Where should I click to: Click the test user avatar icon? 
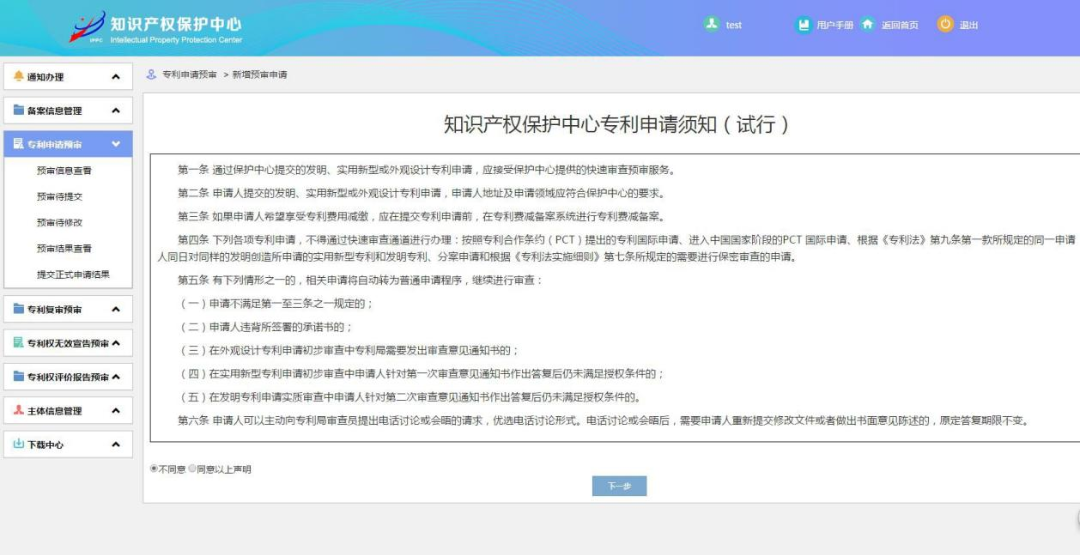[x=711, y=24]
